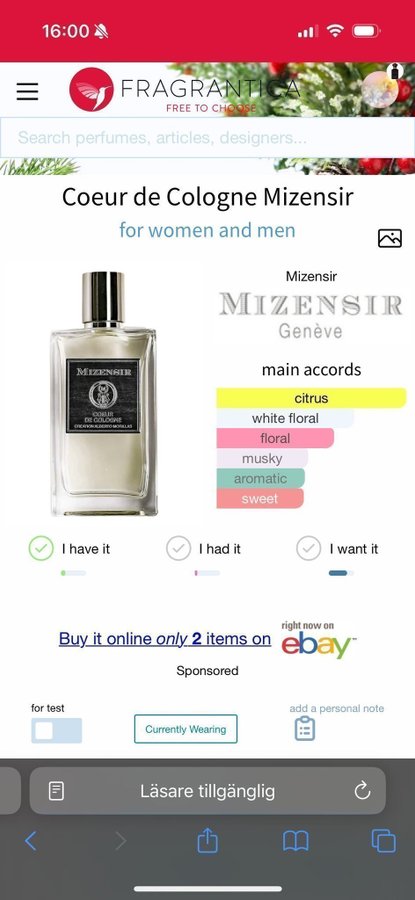Screen dimensions: 415x900
Task: Select the yellow citrus accord bar
Action: tap(311, 398)
